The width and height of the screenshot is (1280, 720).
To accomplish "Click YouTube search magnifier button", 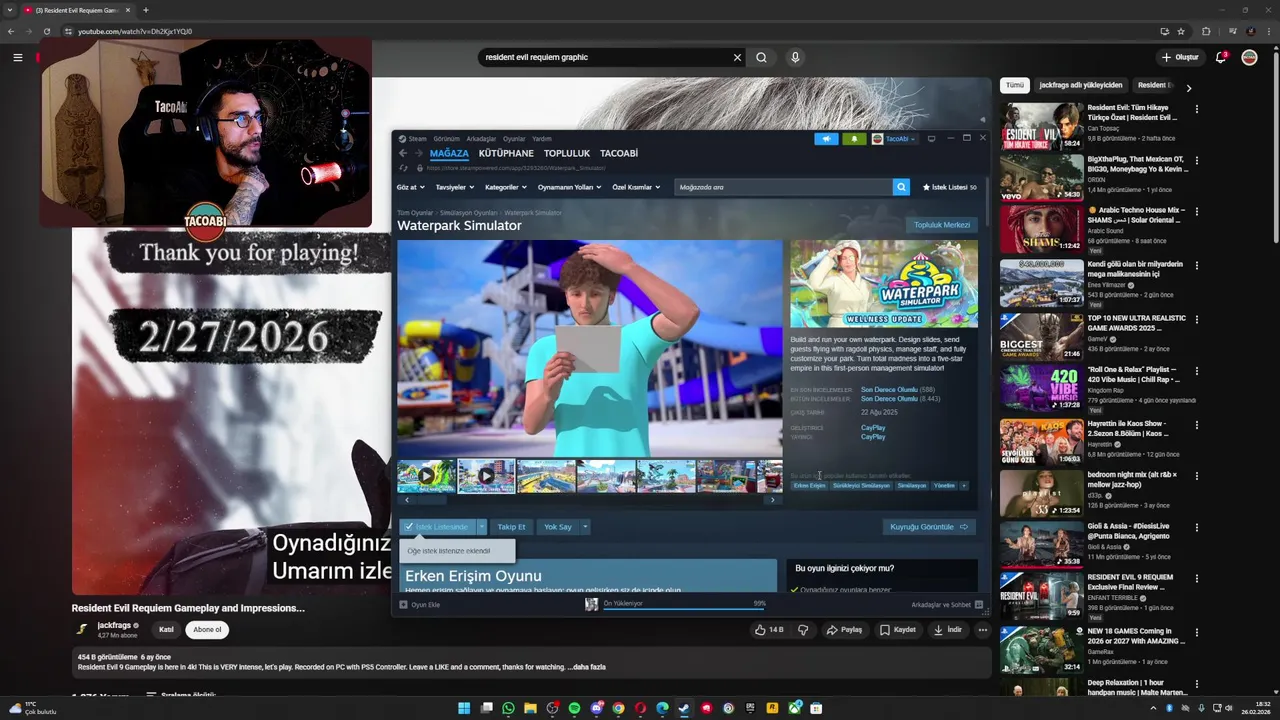I will click(x=761, y=57).
